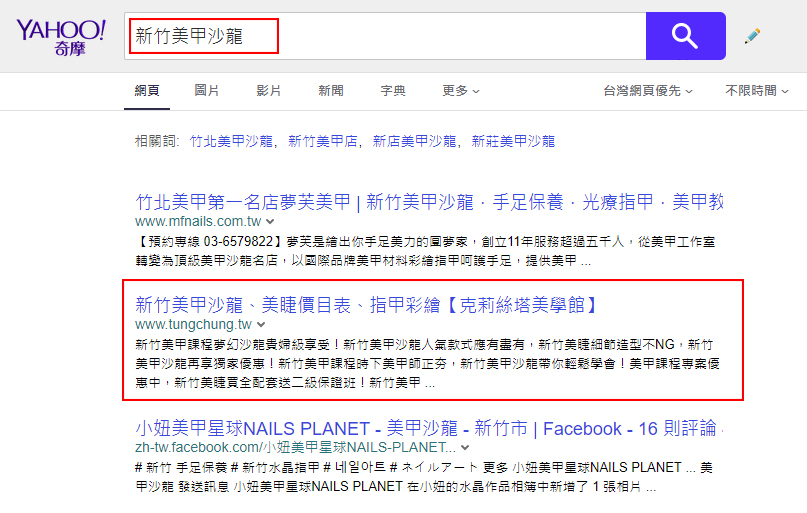Open result 竹北美甲第一名店夢芙美甲
Viewport: 807px width, 513px height.
click(x=430, y=202)
